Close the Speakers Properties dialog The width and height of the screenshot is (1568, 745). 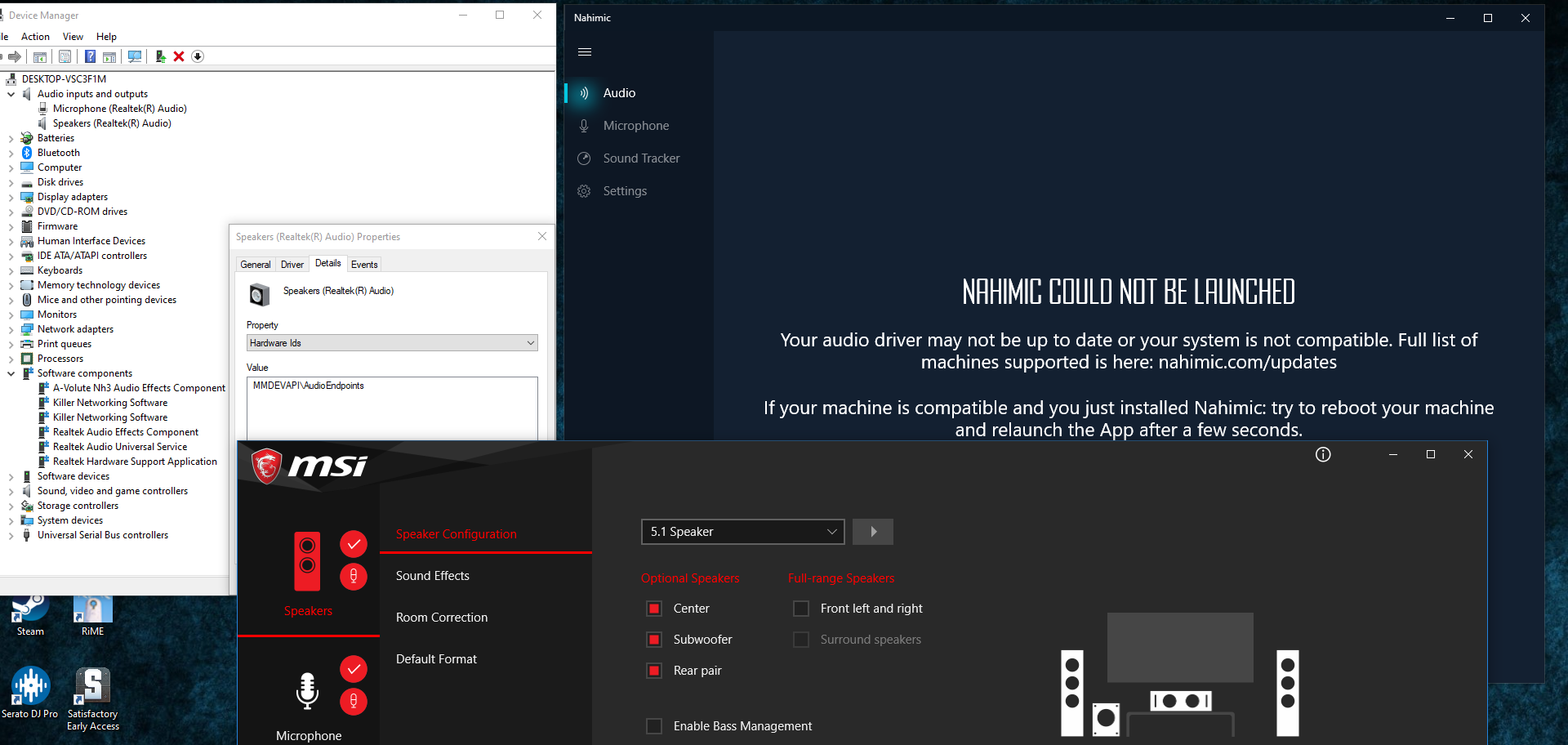pos(542,236)
